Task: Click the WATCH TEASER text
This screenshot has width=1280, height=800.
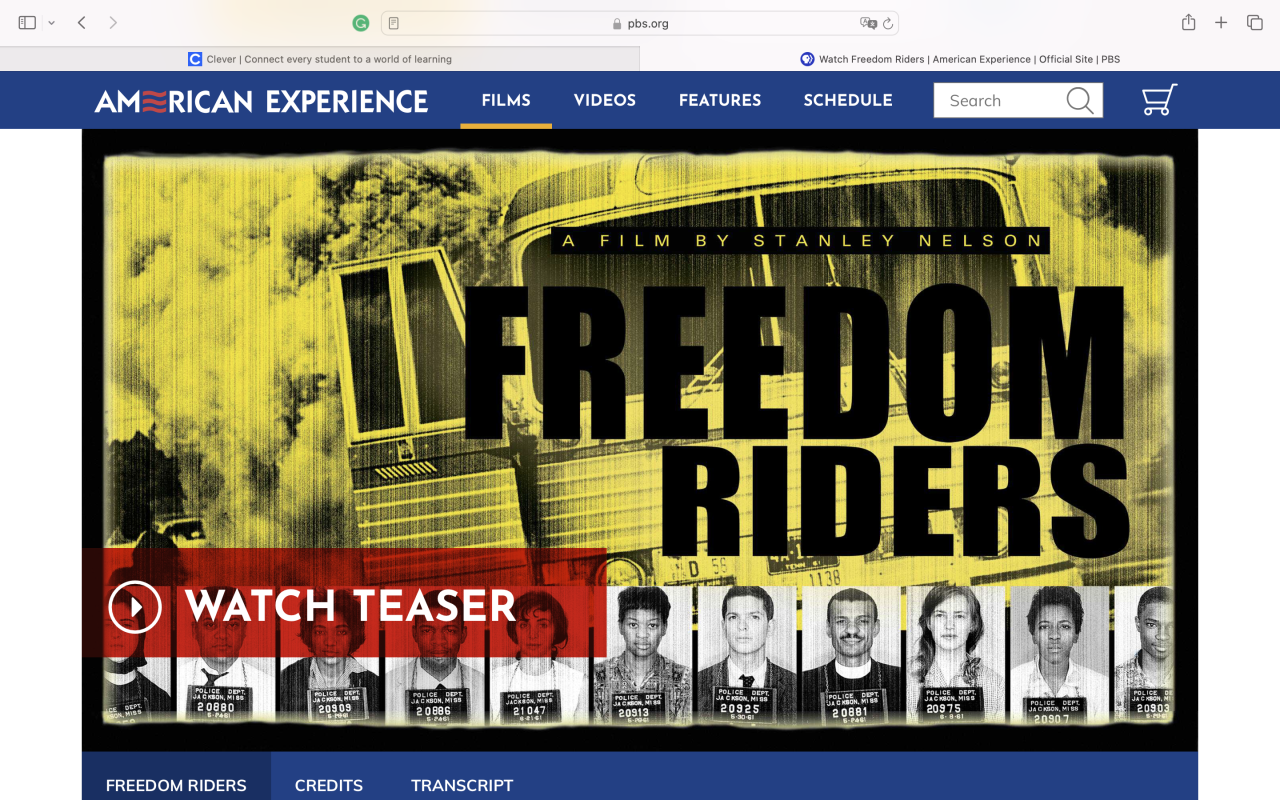Action: pos(350,606)
